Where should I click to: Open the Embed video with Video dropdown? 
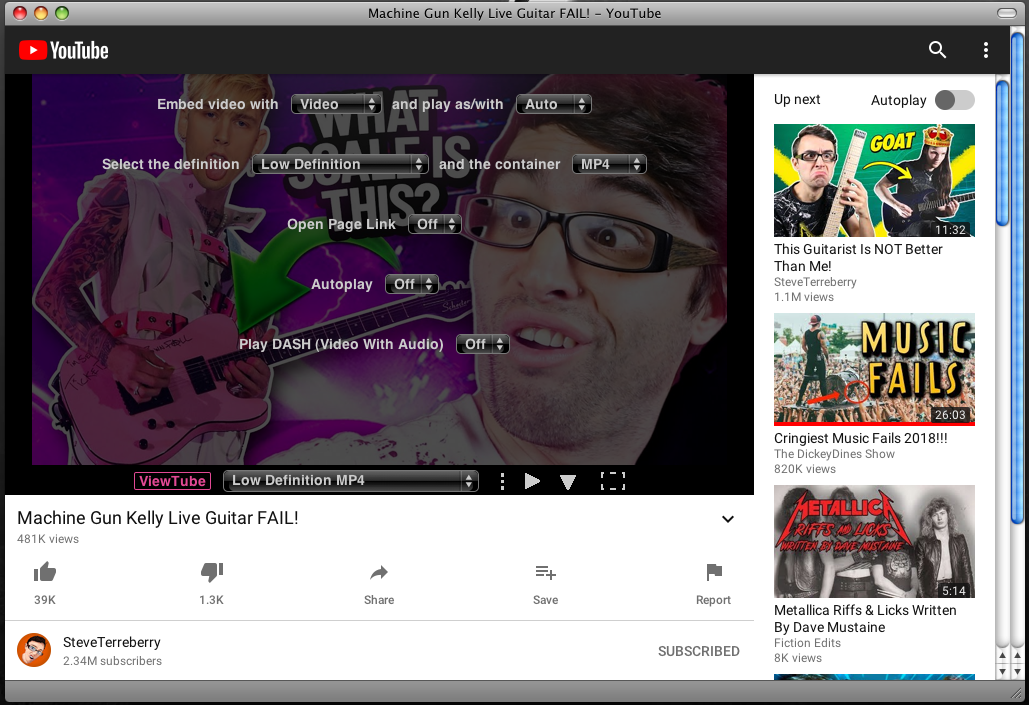[x=336, y=104]
